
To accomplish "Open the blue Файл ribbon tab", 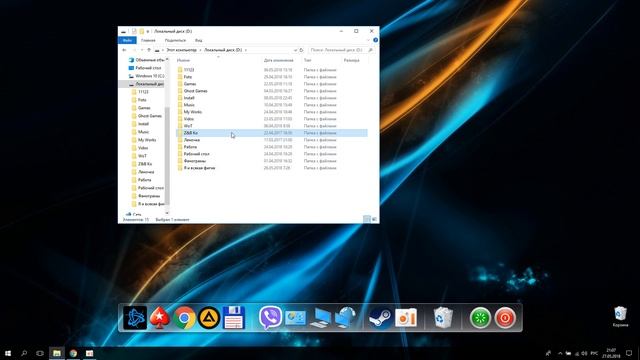I will coord(127,40).
